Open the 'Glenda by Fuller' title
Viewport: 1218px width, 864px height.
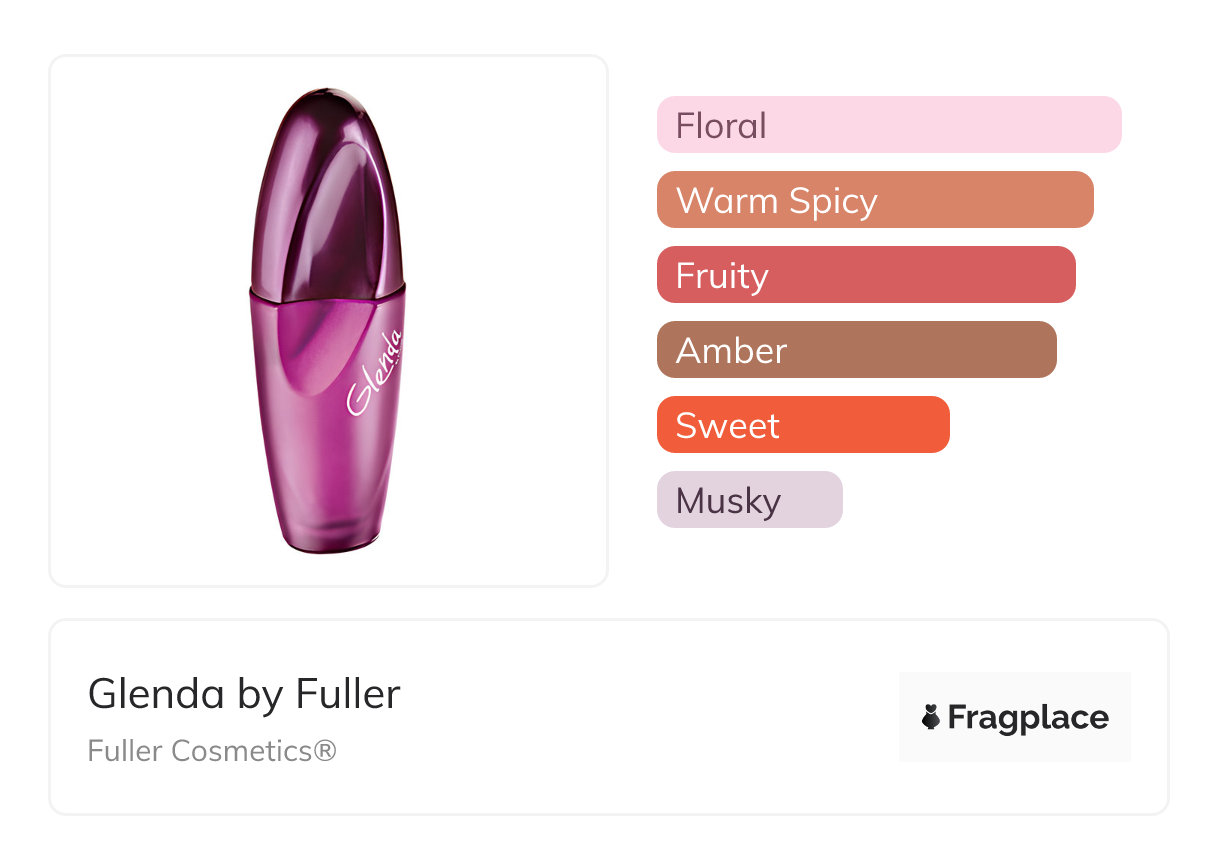[x=244, y=694]
